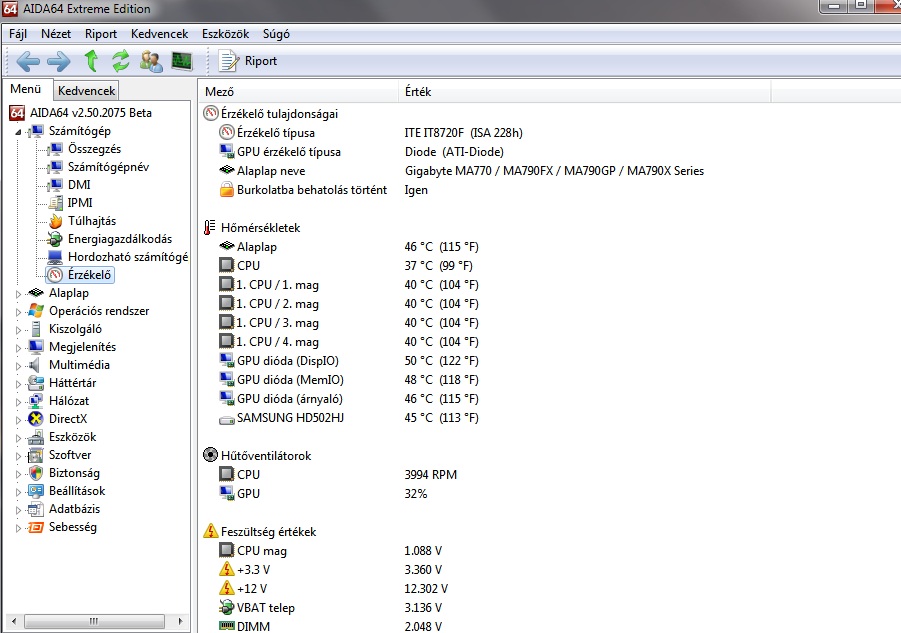The width and height of the screenshot is (901, 633).
Task: Click the IPMI icon in tree
Action: [55, 203]
